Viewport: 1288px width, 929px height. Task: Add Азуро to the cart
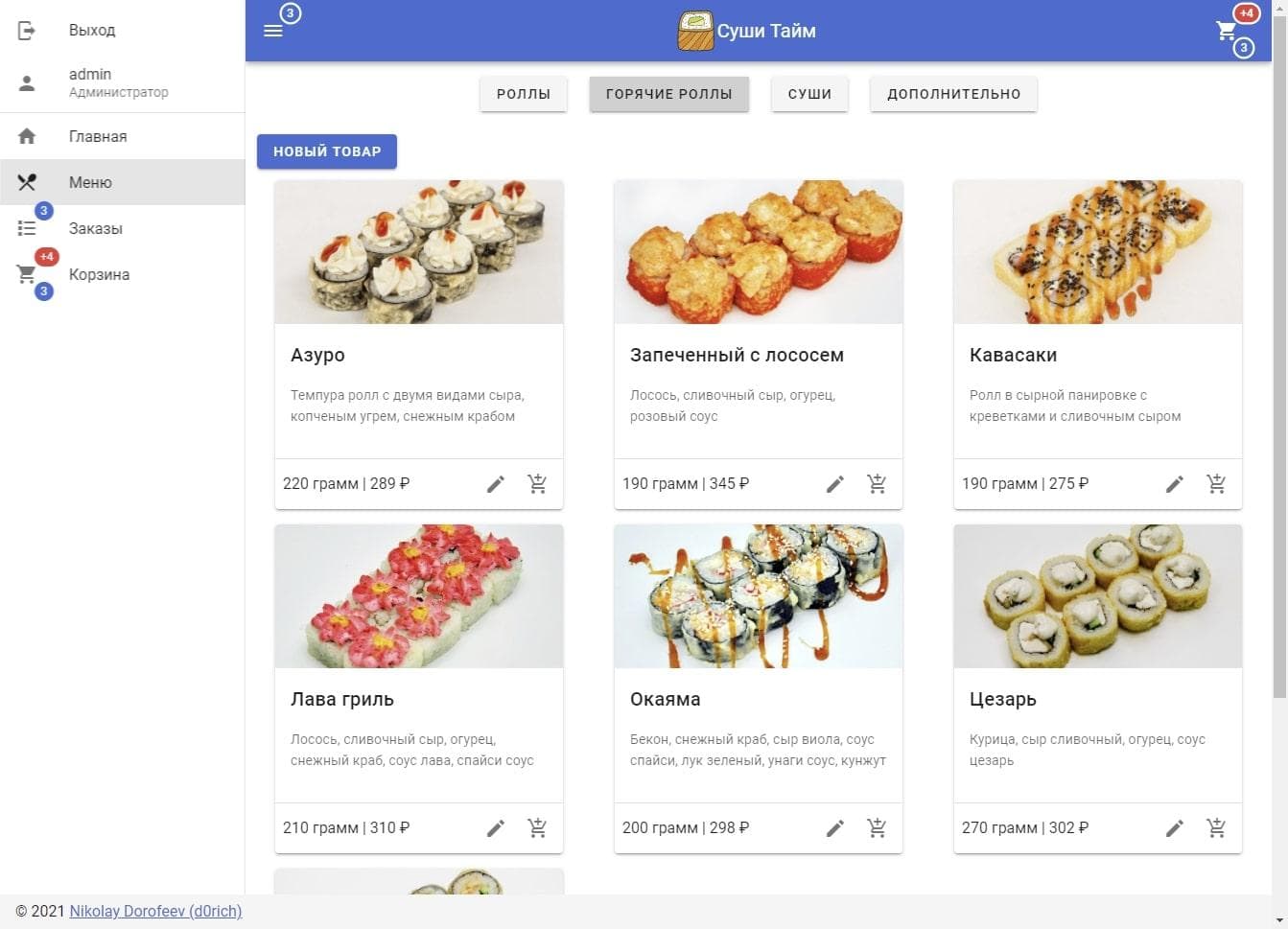click(x=537, y=484)
